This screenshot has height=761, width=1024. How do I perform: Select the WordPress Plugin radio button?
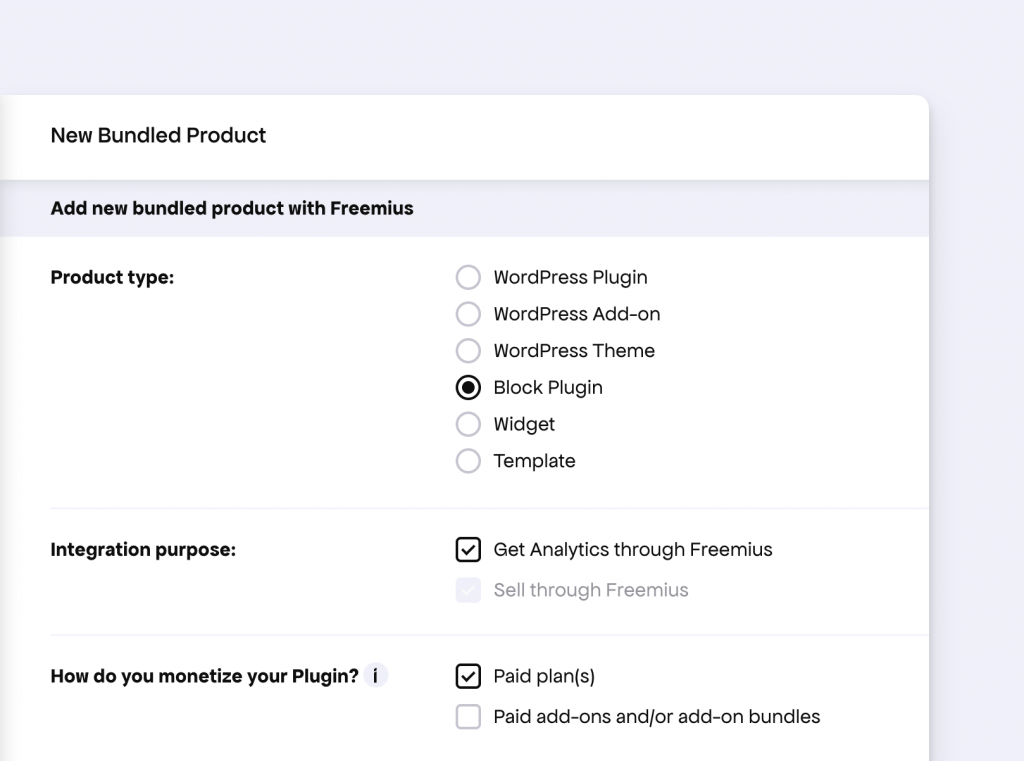pos(468,278)
